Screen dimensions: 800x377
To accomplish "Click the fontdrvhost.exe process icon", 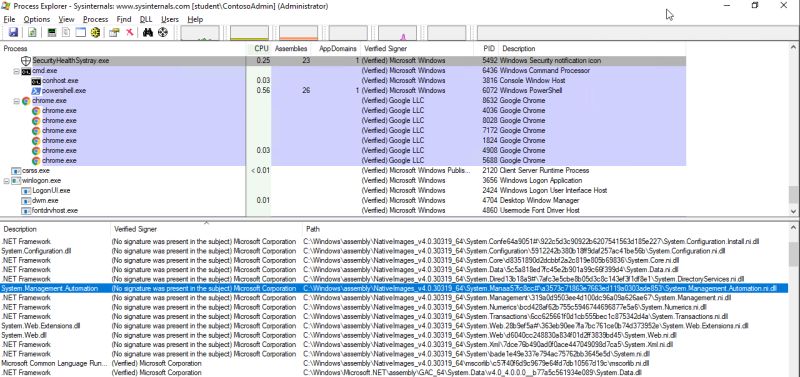I will (x=26, y=211).
